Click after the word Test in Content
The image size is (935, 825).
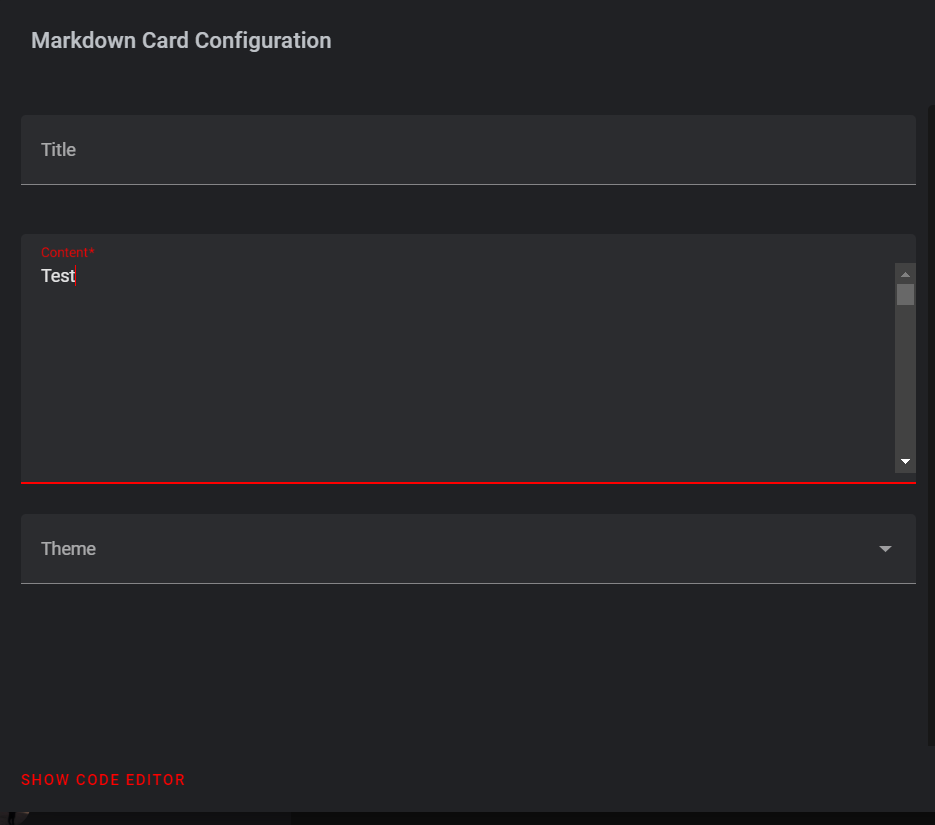pos(76,276)
